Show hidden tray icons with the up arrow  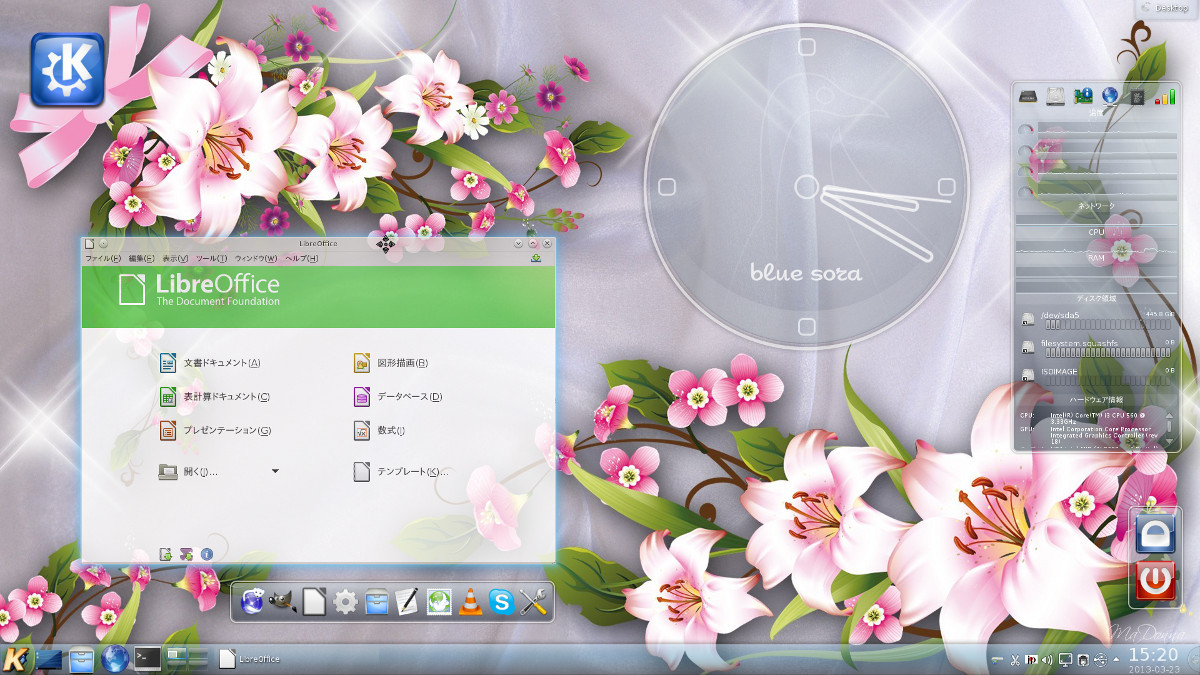[1116, 659]
